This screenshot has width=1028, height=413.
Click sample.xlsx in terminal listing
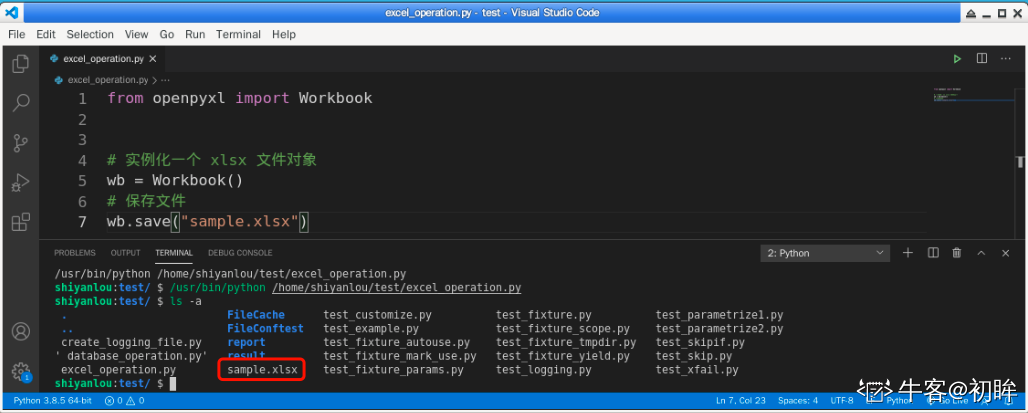(262, 370)
